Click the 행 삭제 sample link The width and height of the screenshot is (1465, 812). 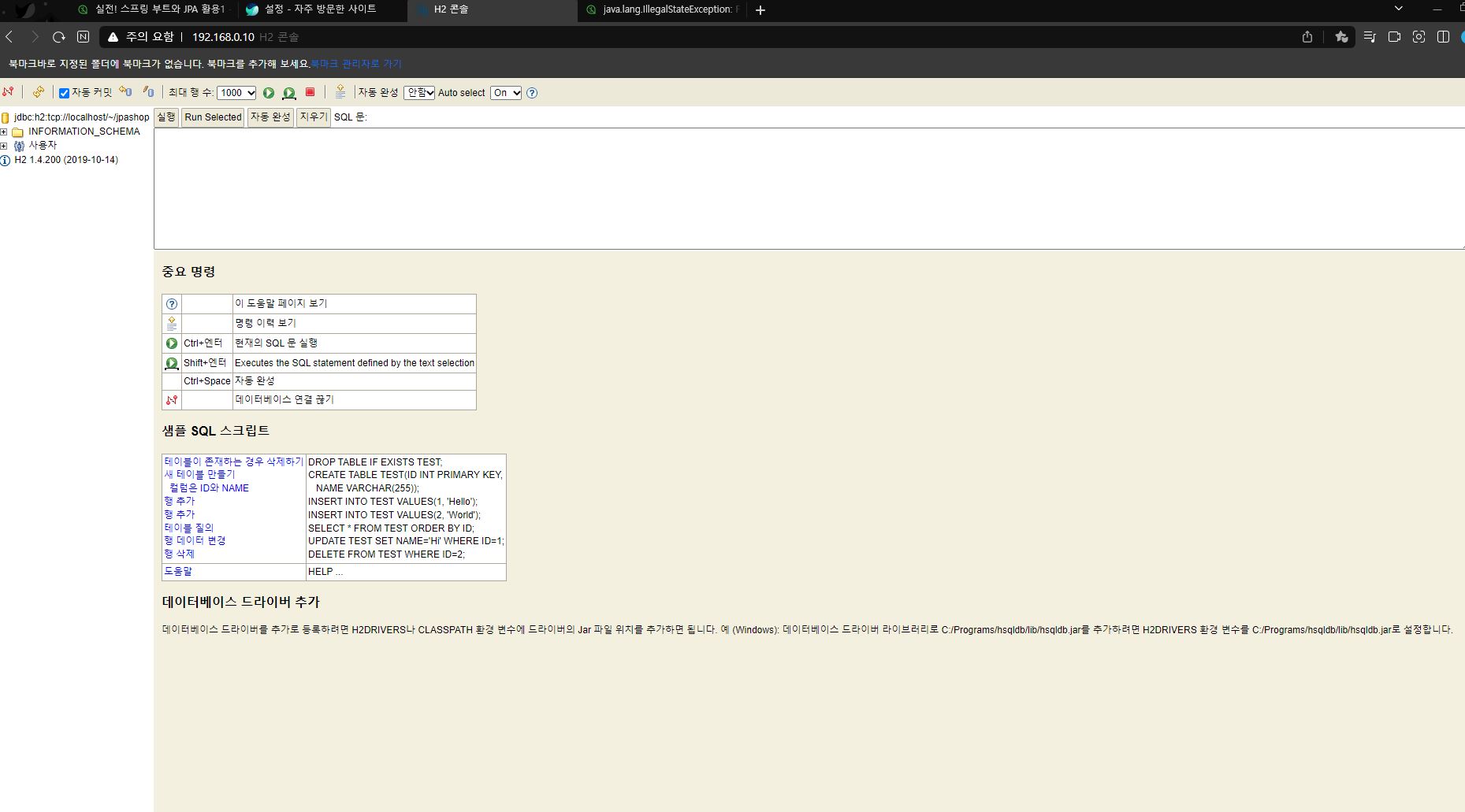pos(179,554)
